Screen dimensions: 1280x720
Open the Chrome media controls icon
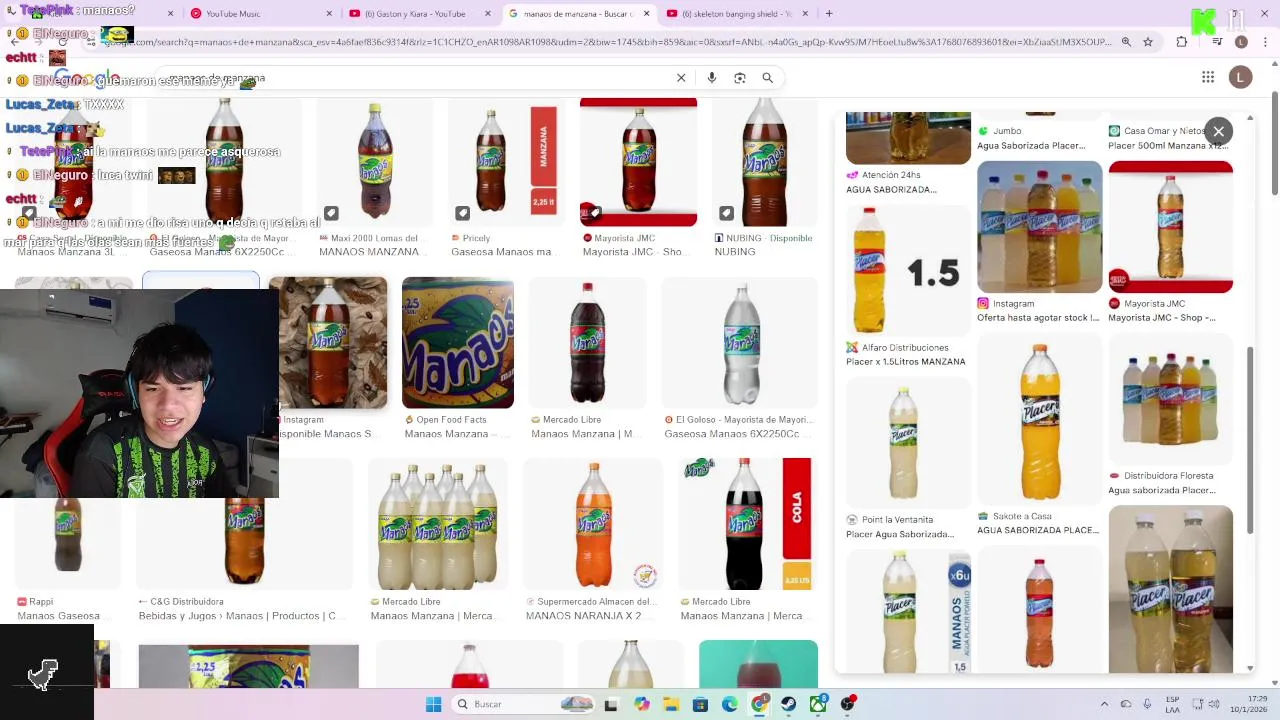pos(1217,42)
